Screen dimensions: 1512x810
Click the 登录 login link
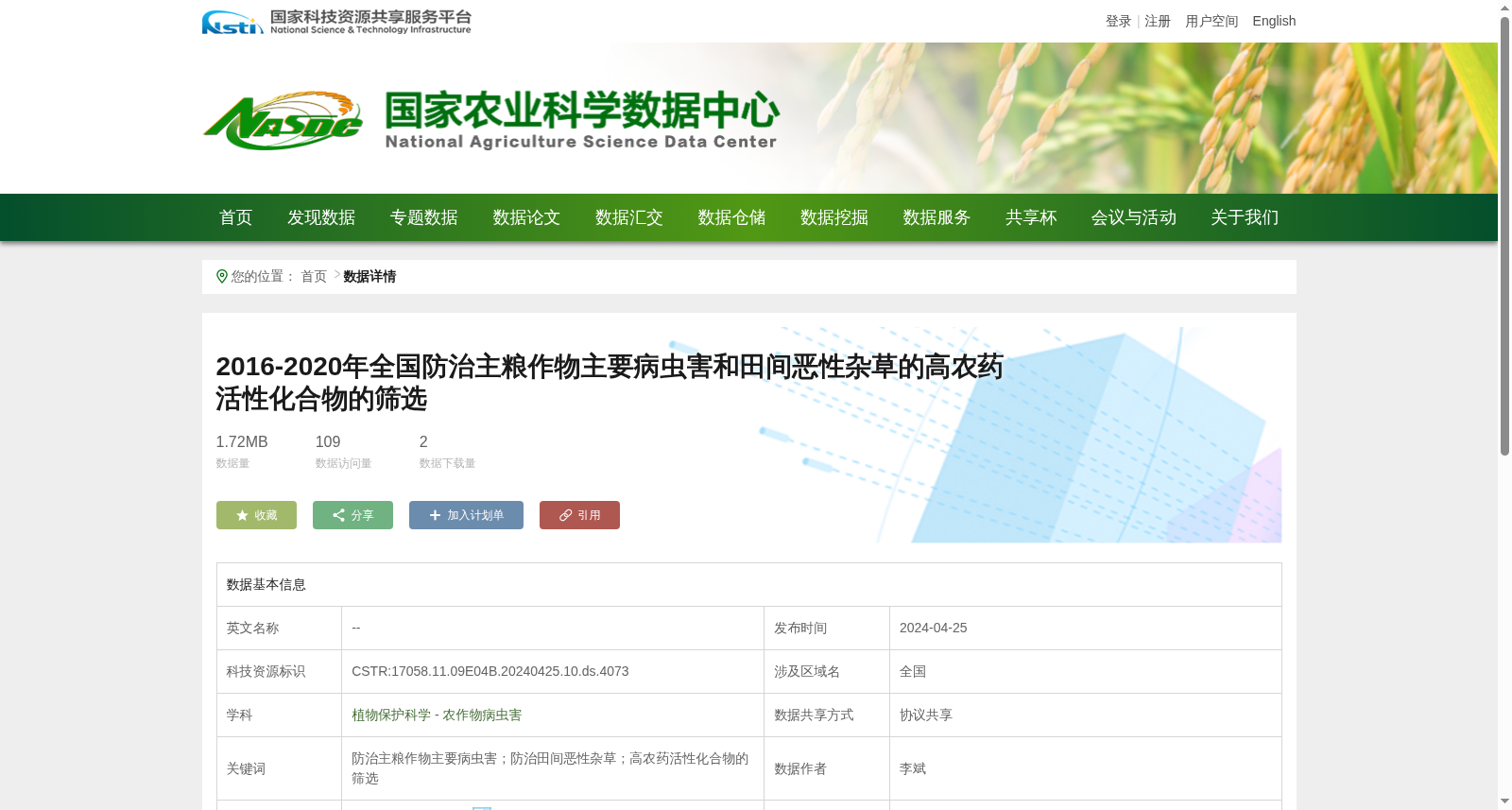click(x=1118, y=21)
